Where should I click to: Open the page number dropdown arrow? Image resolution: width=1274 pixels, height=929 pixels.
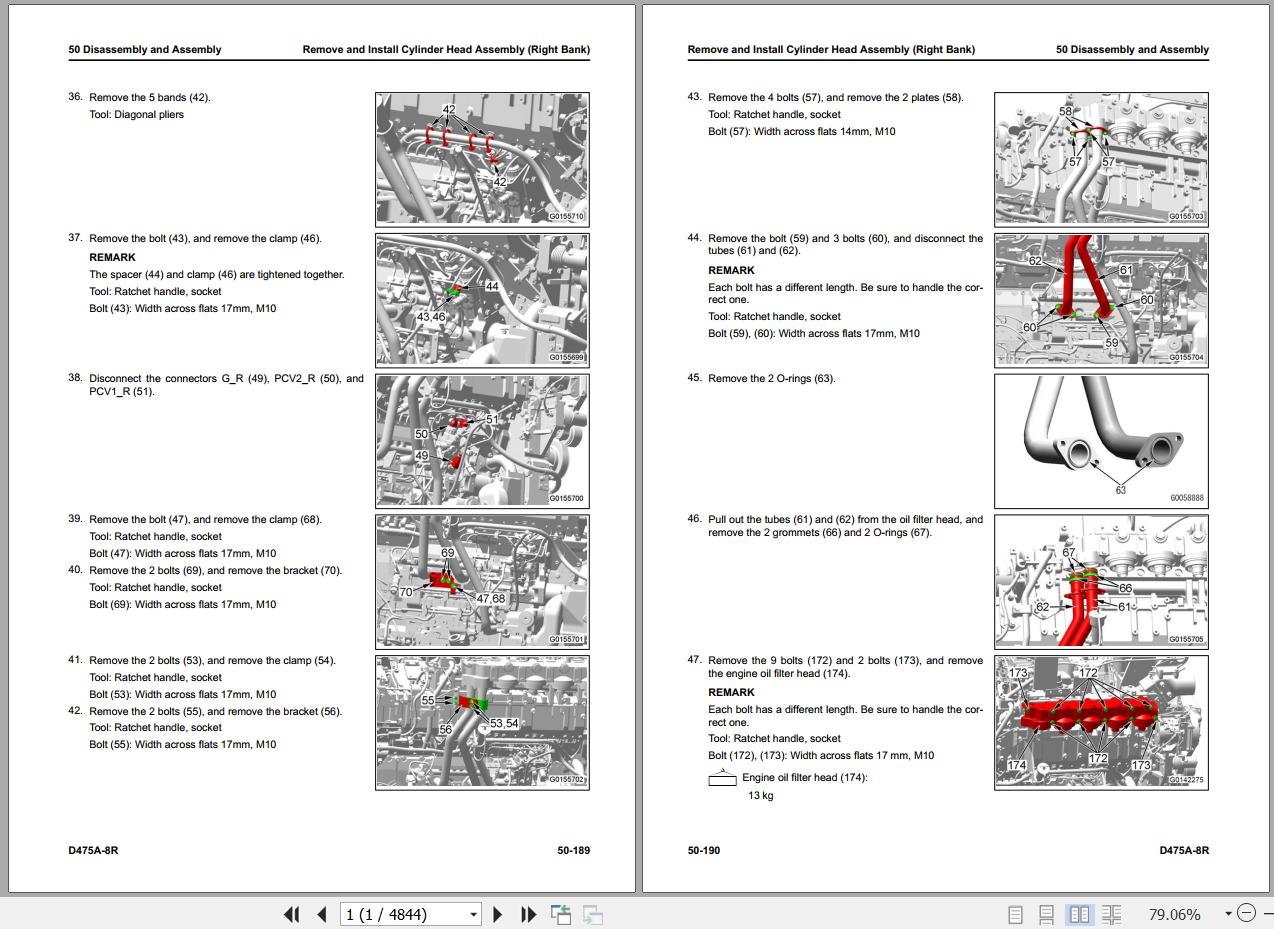click(473, 914)
